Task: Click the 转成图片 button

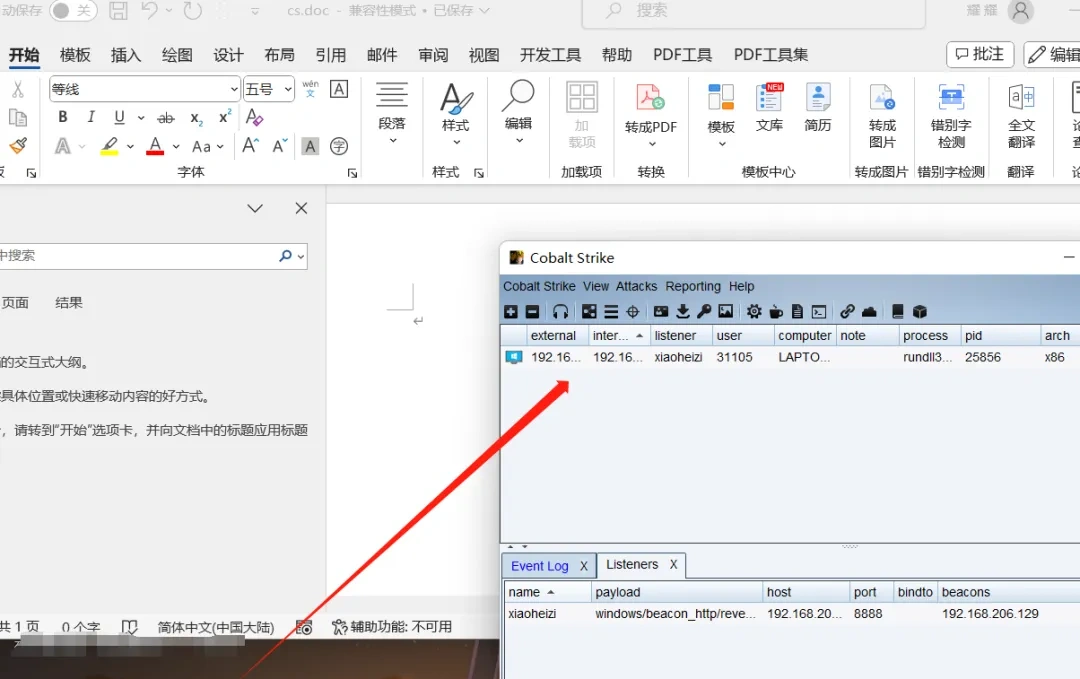Action: [882, 116]
